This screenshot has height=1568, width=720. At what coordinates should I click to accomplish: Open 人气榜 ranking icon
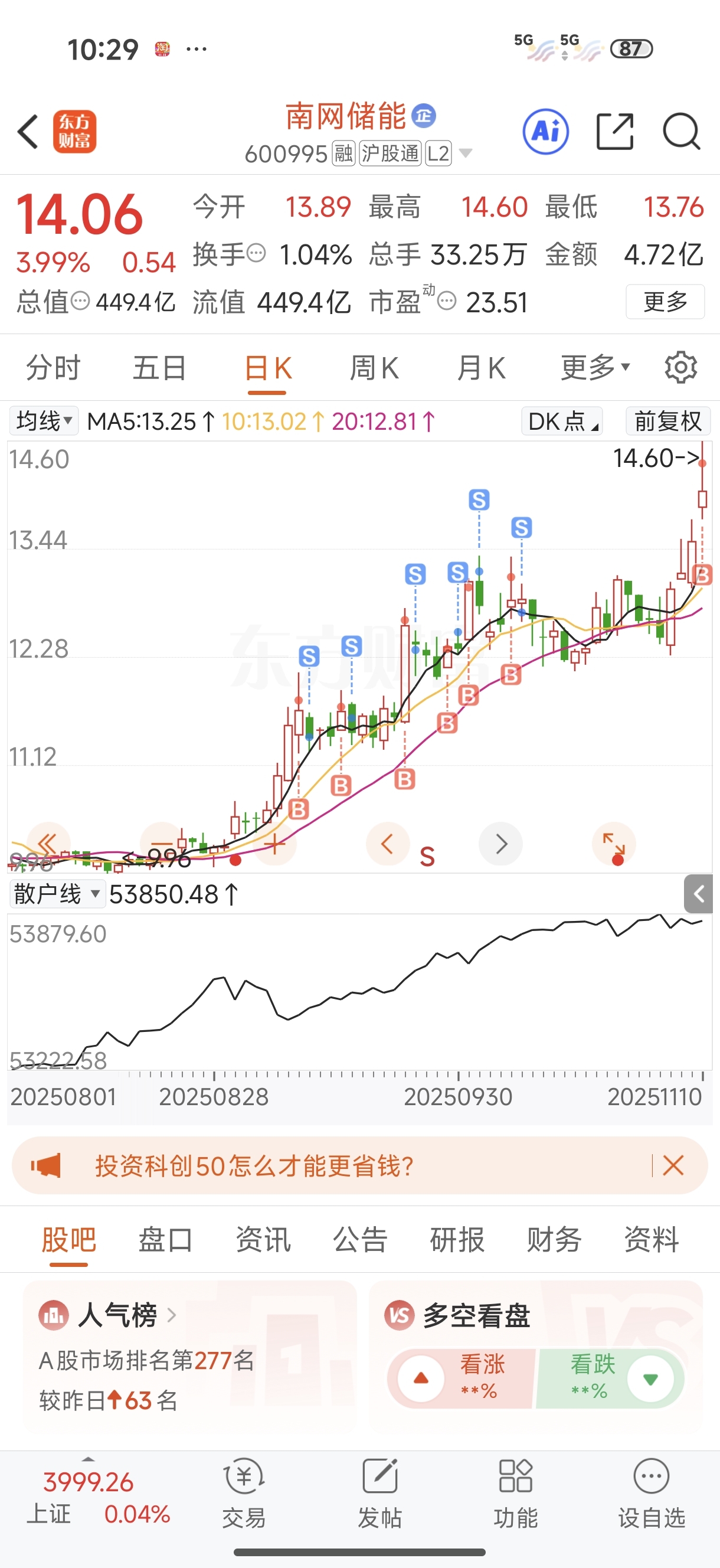click(x=54, y=1315)
